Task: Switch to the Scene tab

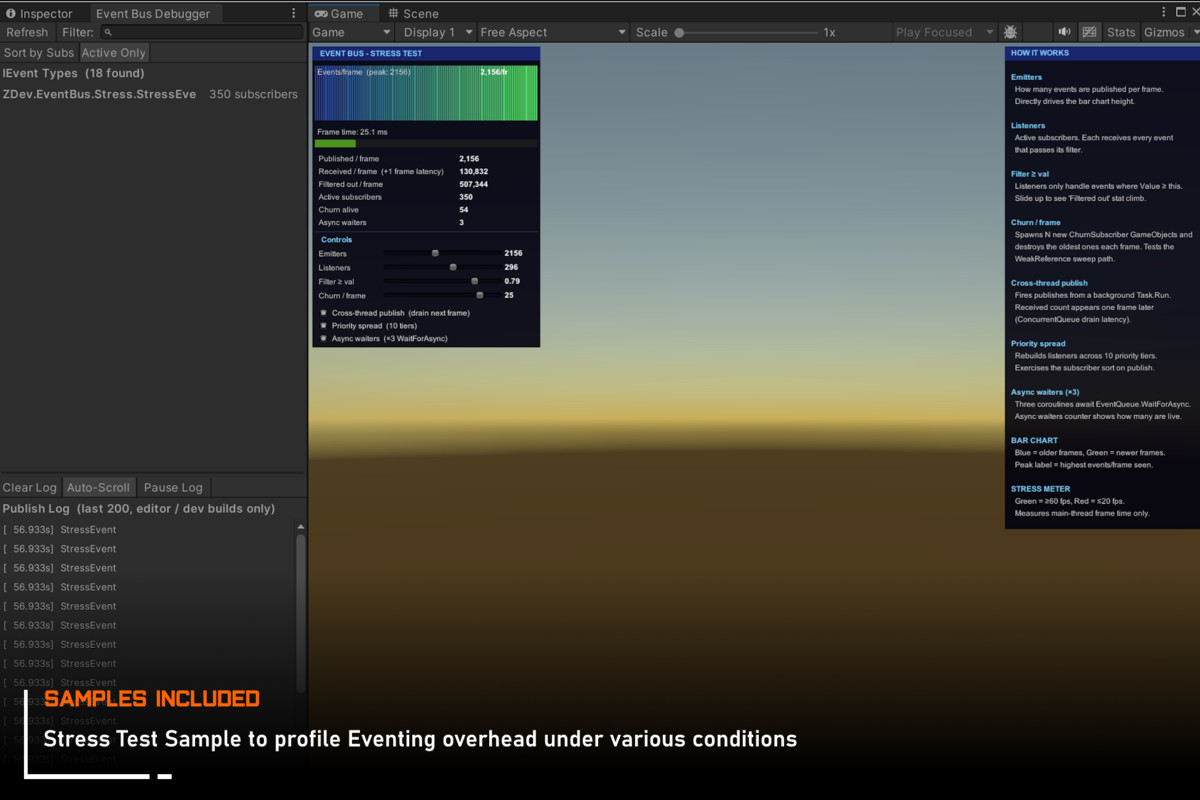Action: pos(414,14)
